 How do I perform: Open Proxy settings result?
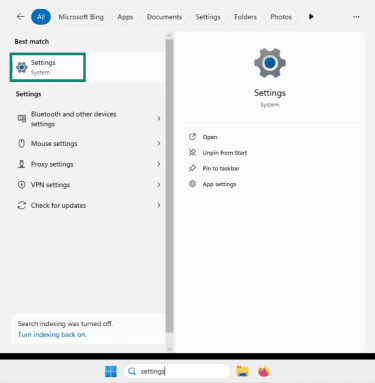[x=88, y=164]
